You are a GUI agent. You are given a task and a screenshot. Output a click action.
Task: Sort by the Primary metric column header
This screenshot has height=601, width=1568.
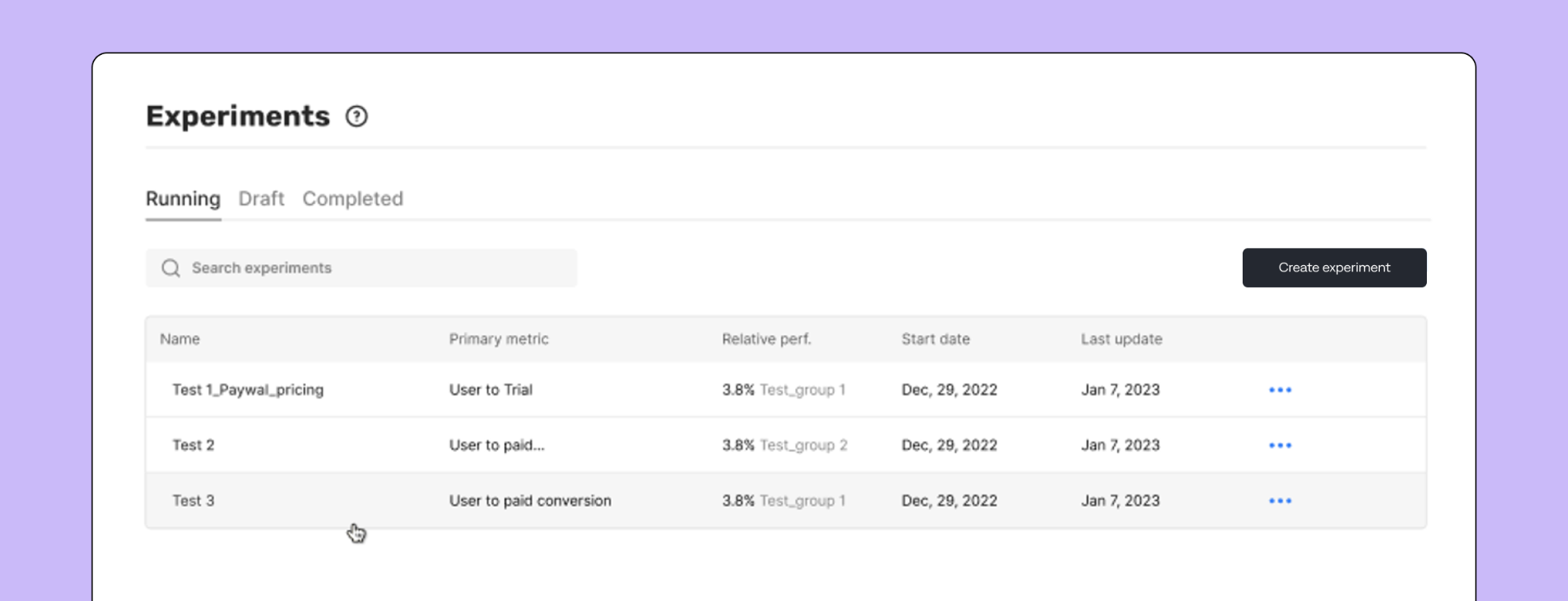tap(499, 340)
